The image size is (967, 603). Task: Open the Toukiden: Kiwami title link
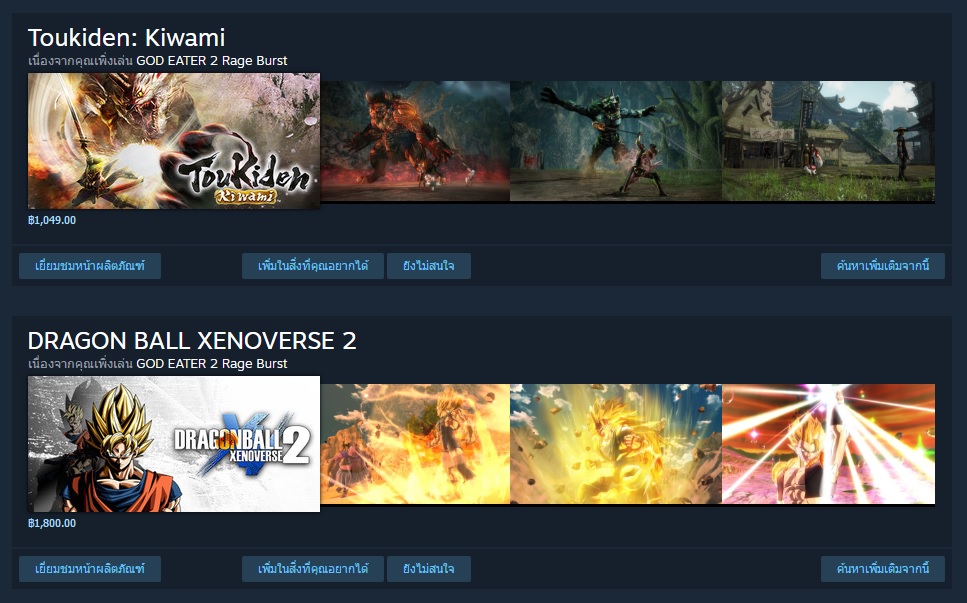coord(126,38)
